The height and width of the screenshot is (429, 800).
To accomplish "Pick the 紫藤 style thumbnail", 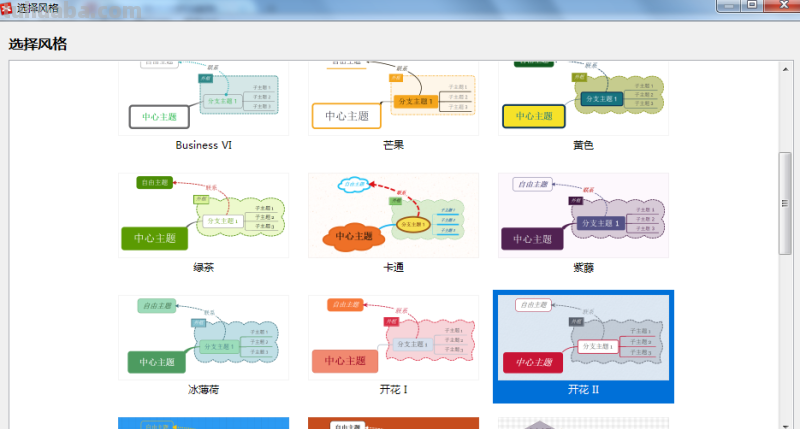I will point(583,215).
